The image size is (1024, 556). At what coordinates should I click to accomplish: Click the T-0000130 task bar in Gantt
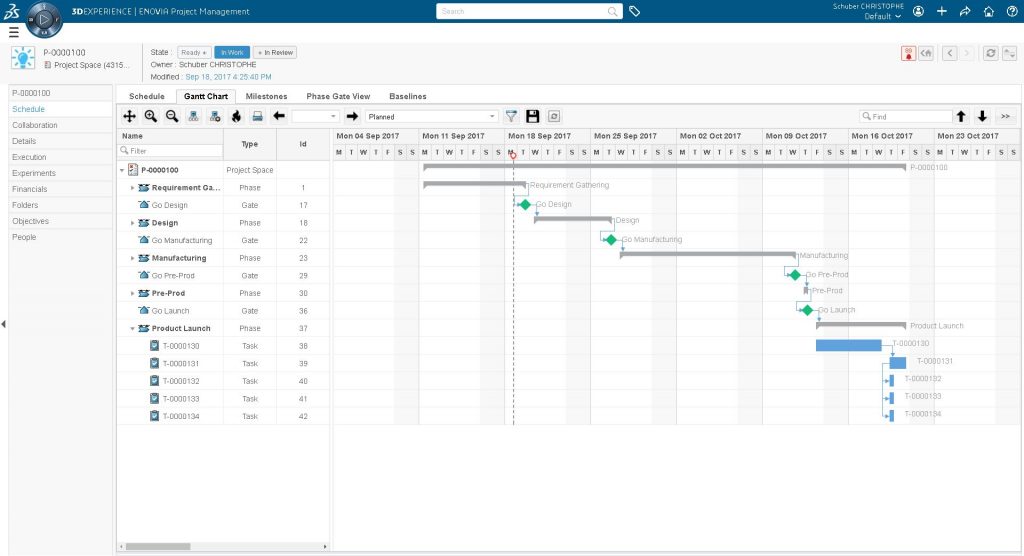point(848,345)
